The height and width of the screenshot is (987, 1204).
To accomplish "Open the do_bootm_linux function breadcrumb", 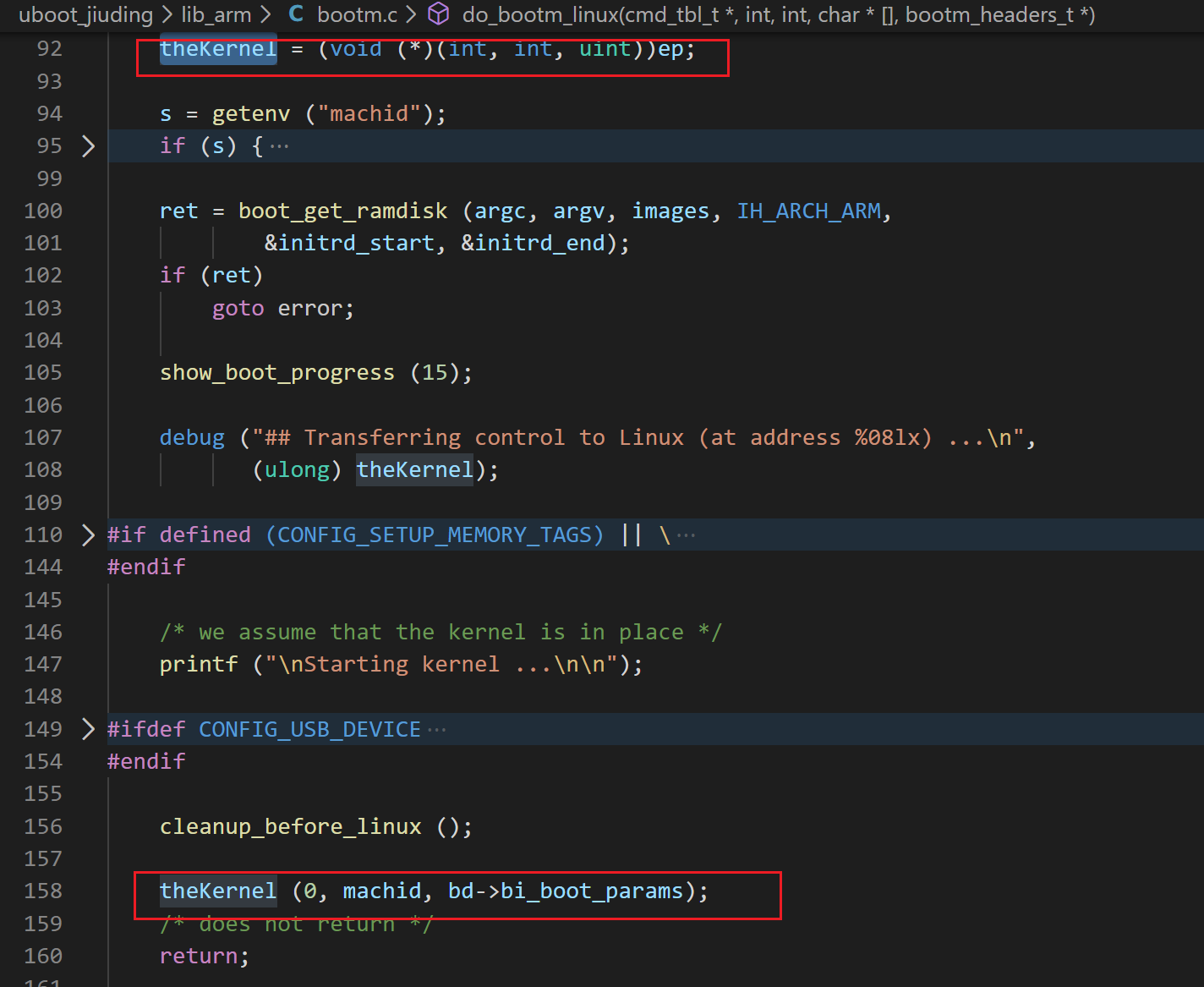I will click(779, 14).
